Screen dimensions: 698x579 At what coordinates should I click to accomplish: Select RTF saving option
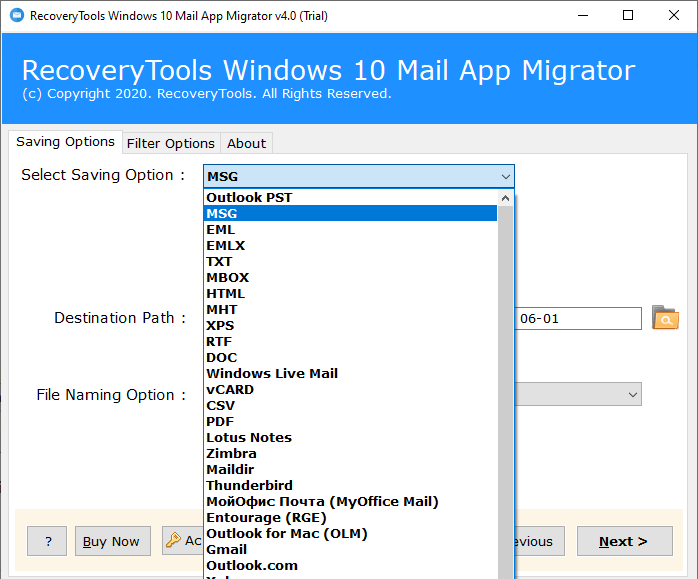tap(350, 341)
